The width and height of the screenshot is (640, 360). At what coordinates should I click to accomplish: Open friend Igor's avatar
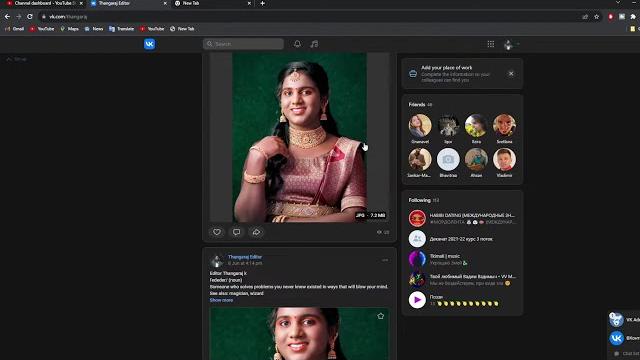(448, 125)
